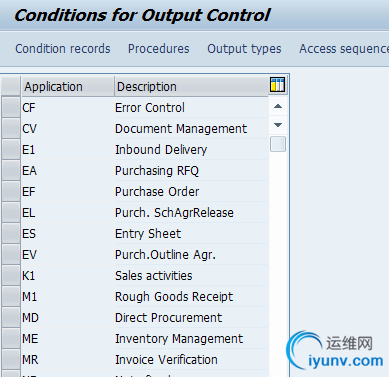
Task: Click application code ES
Action: point(29,234)
